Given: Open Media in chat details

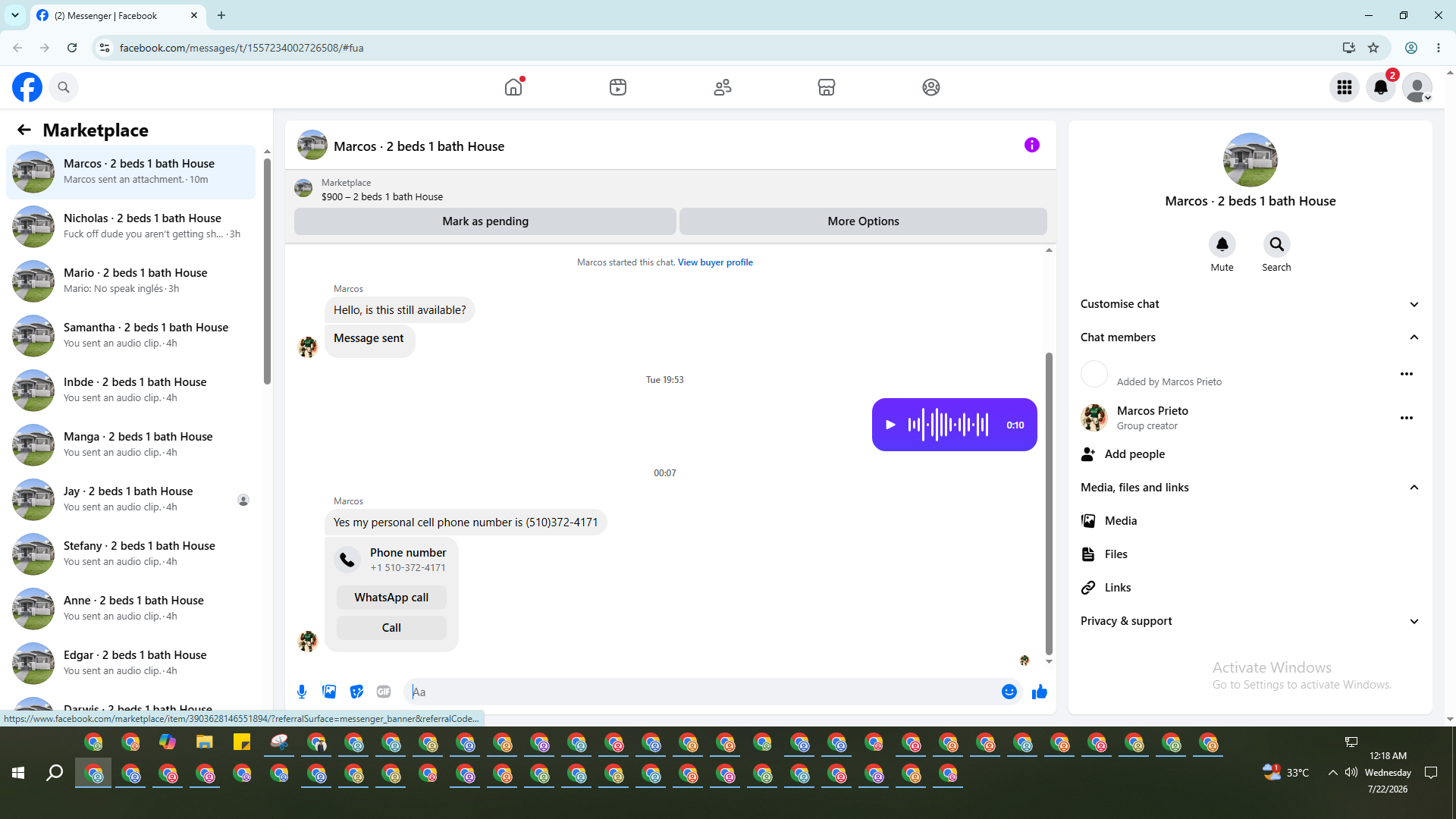Looking at the screenshot, I should point(1250,521).
